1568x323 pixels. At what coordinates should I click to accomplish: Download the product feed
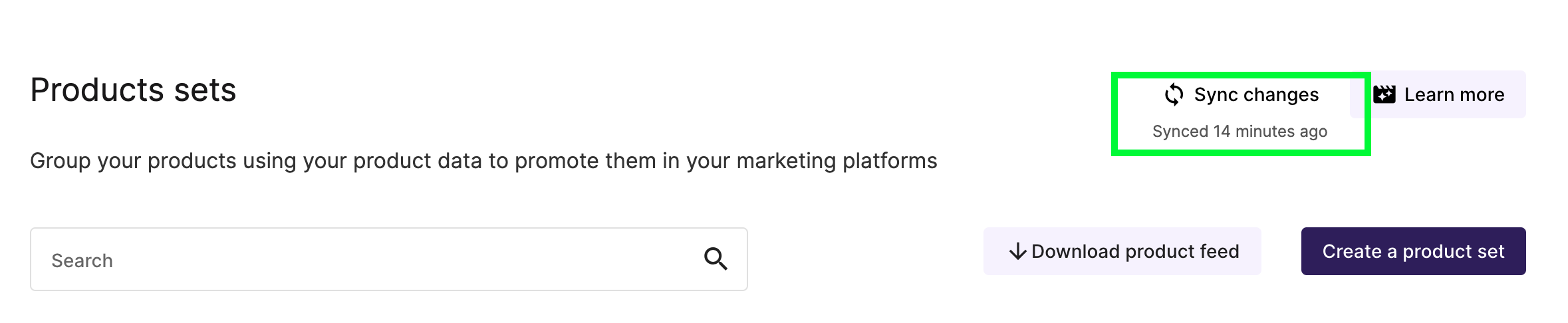1122,251
